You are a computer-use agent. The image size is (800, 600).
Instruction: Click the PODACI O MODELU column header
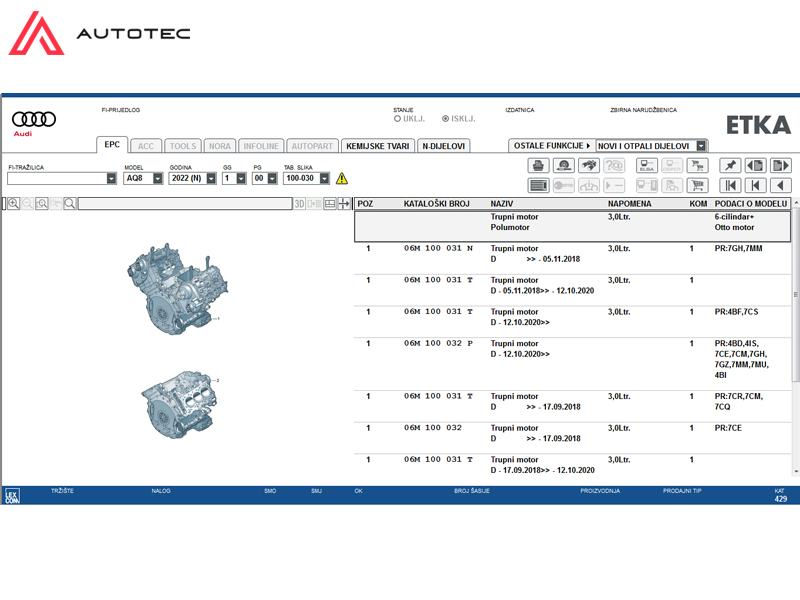click(x=751, y=204)
